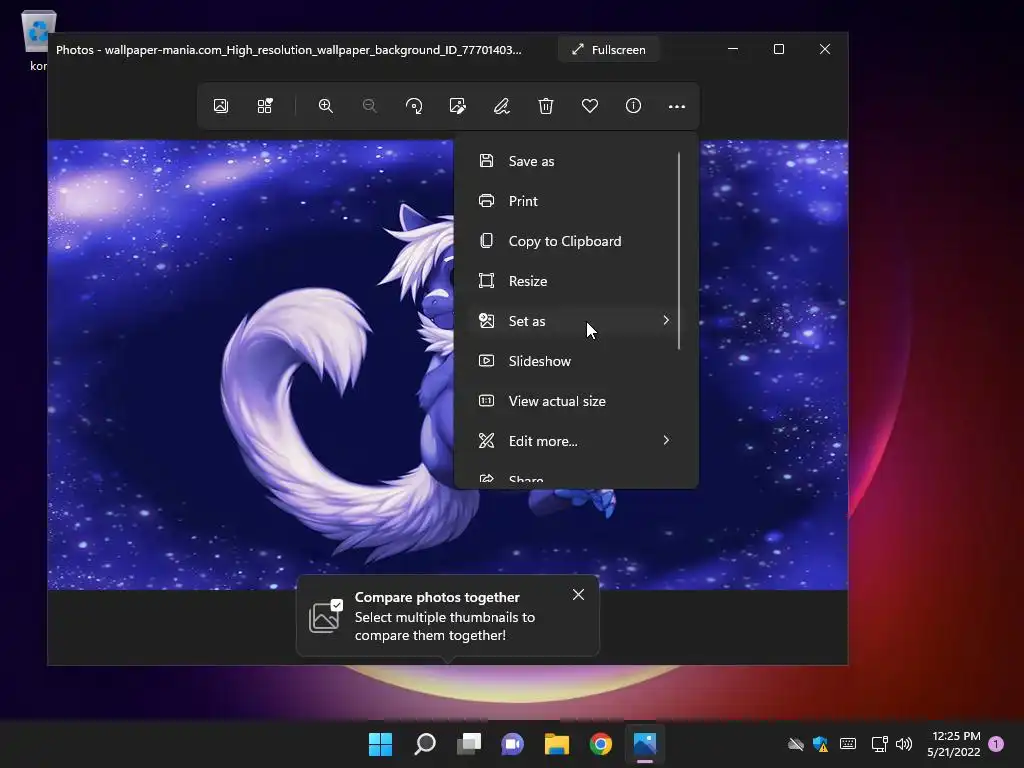Launch Chat from the taskbar
1024x768 pixels.
click(513, 744)
